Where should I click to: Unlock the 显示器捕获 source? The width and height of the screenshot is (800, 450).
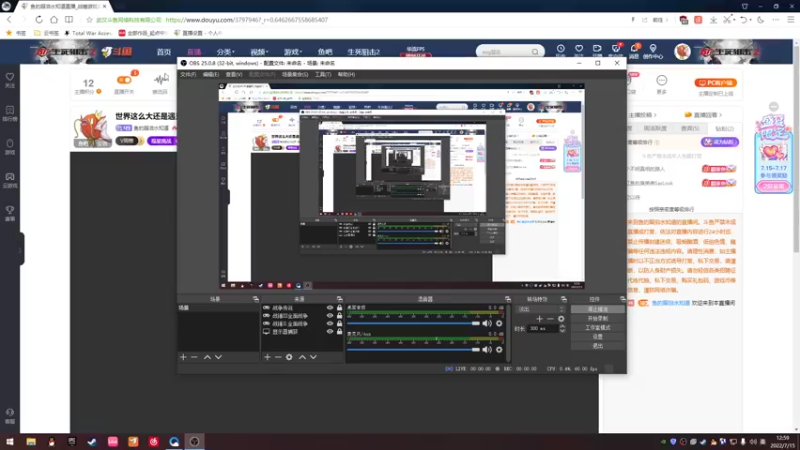pyautogui.click(x=339, y=332)
